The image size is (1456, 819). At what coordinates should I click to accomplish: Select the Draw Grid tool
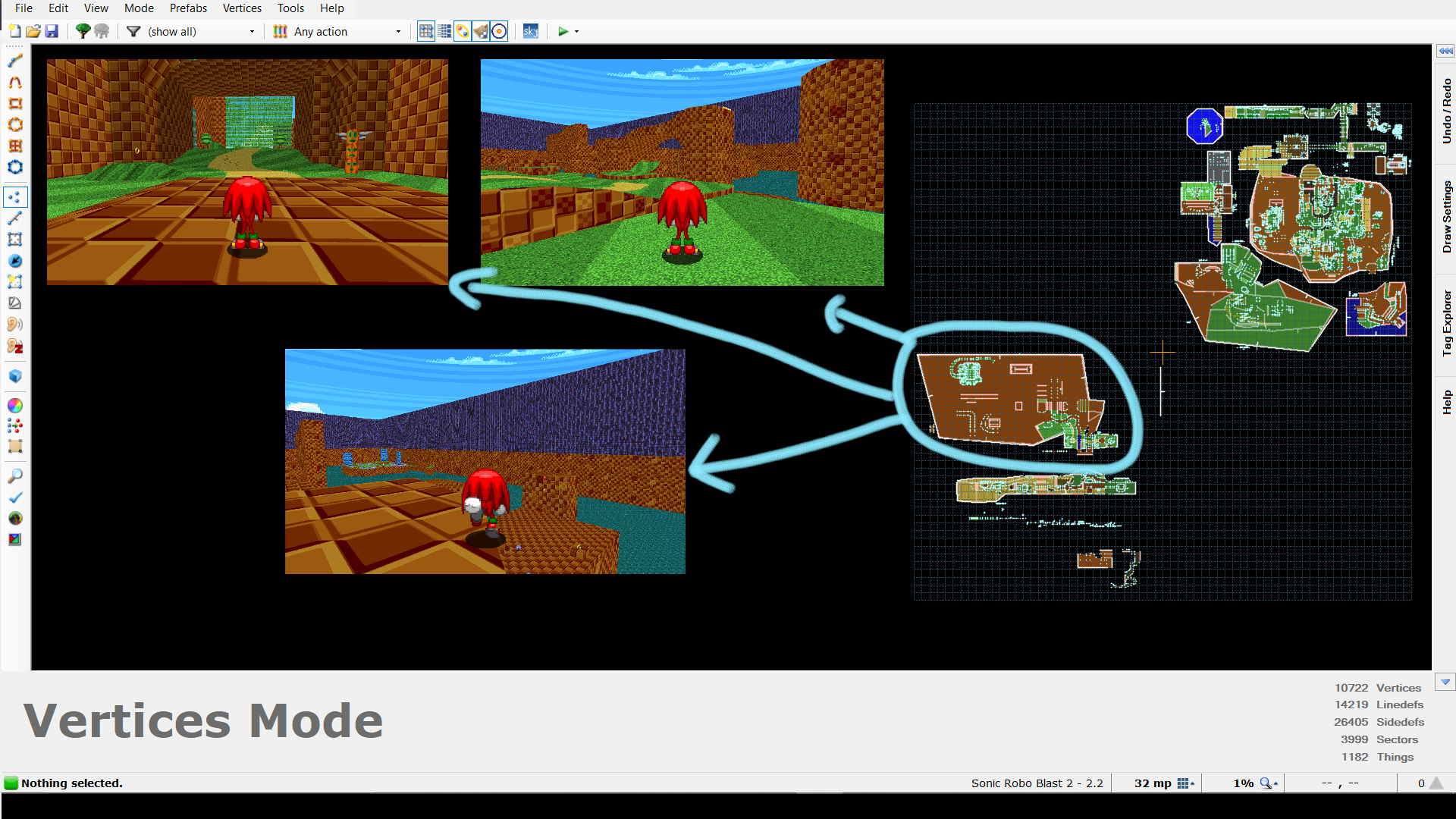pyautogui.click(x=15, y=146)
